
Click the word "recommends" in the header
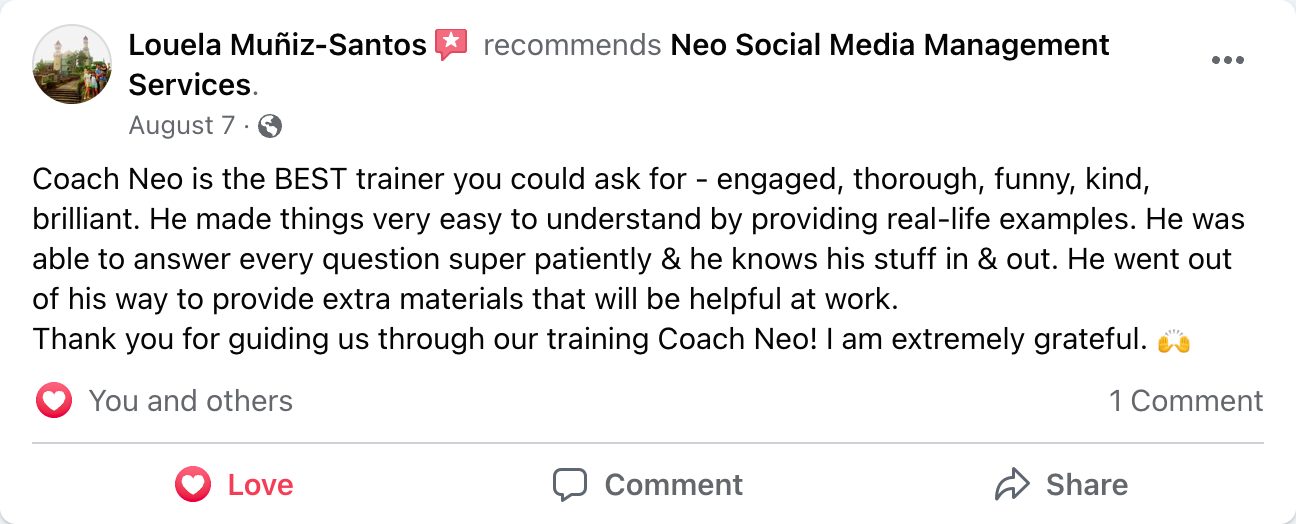click(x=572, y=45)
